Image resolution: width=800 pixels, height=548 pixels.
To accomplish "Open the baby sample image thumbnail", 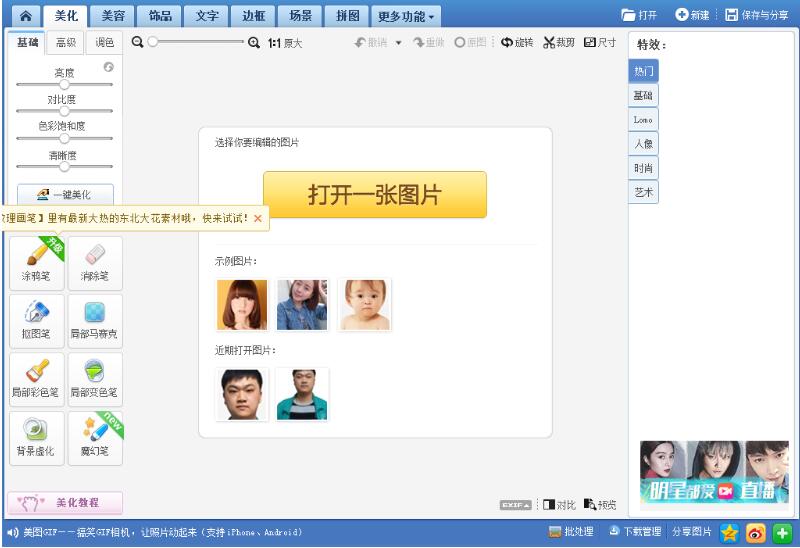I will (x=364, y=305).
